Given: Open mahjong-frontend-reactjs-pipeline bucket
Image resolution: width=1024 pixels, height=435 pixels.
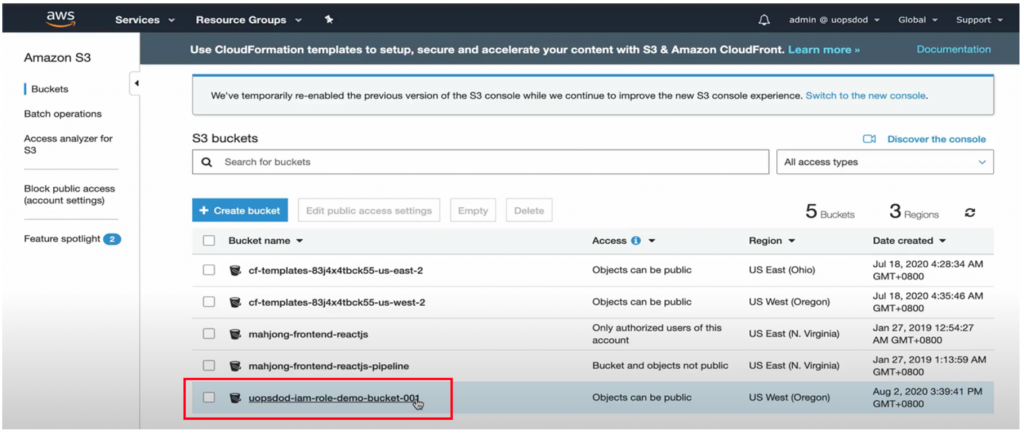Looking at the screenshot, I should pyautogui.click(x=329, y=365).
